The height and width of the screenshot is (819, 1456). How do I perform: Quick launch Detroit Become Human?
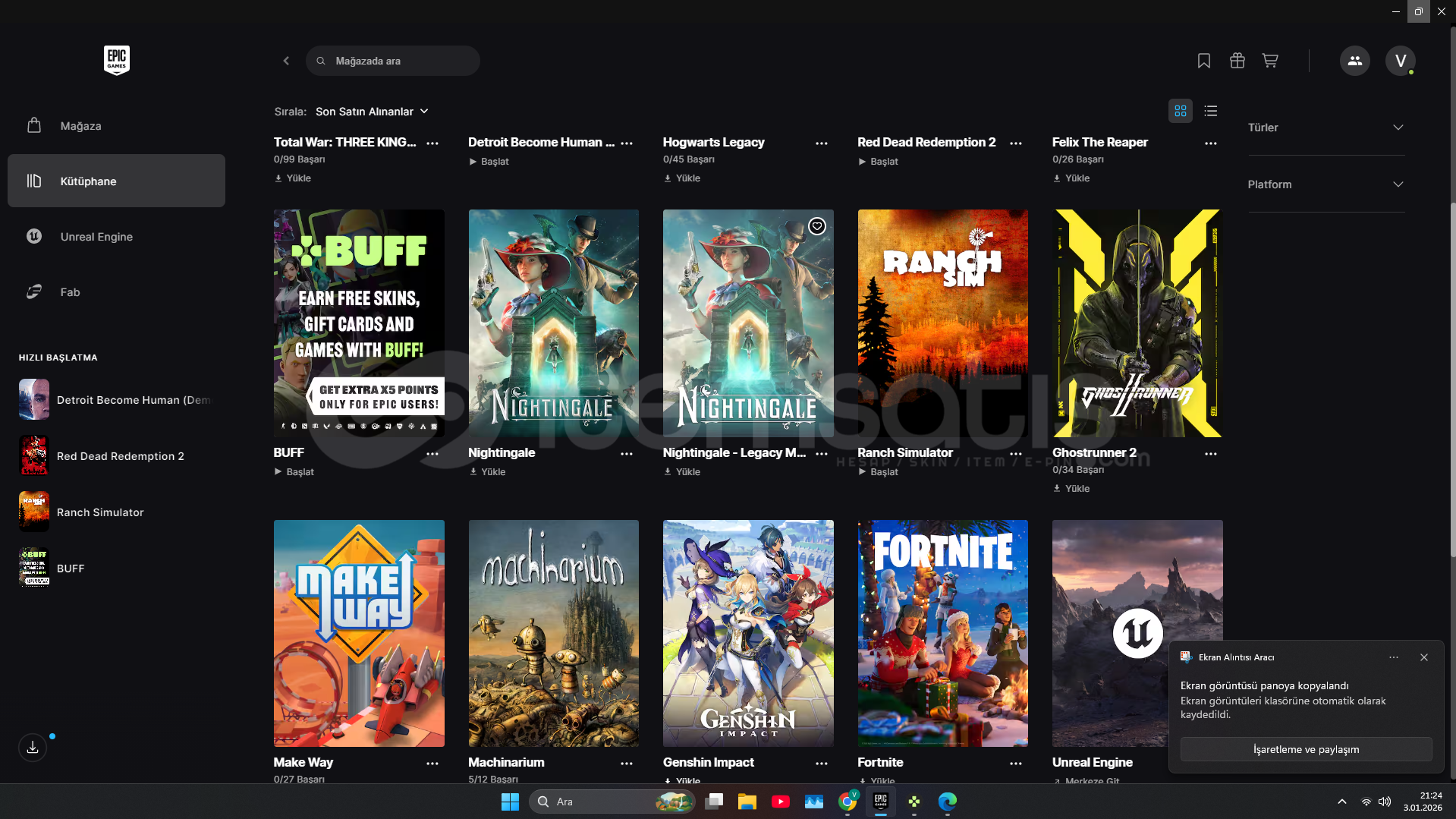(116, 400)
